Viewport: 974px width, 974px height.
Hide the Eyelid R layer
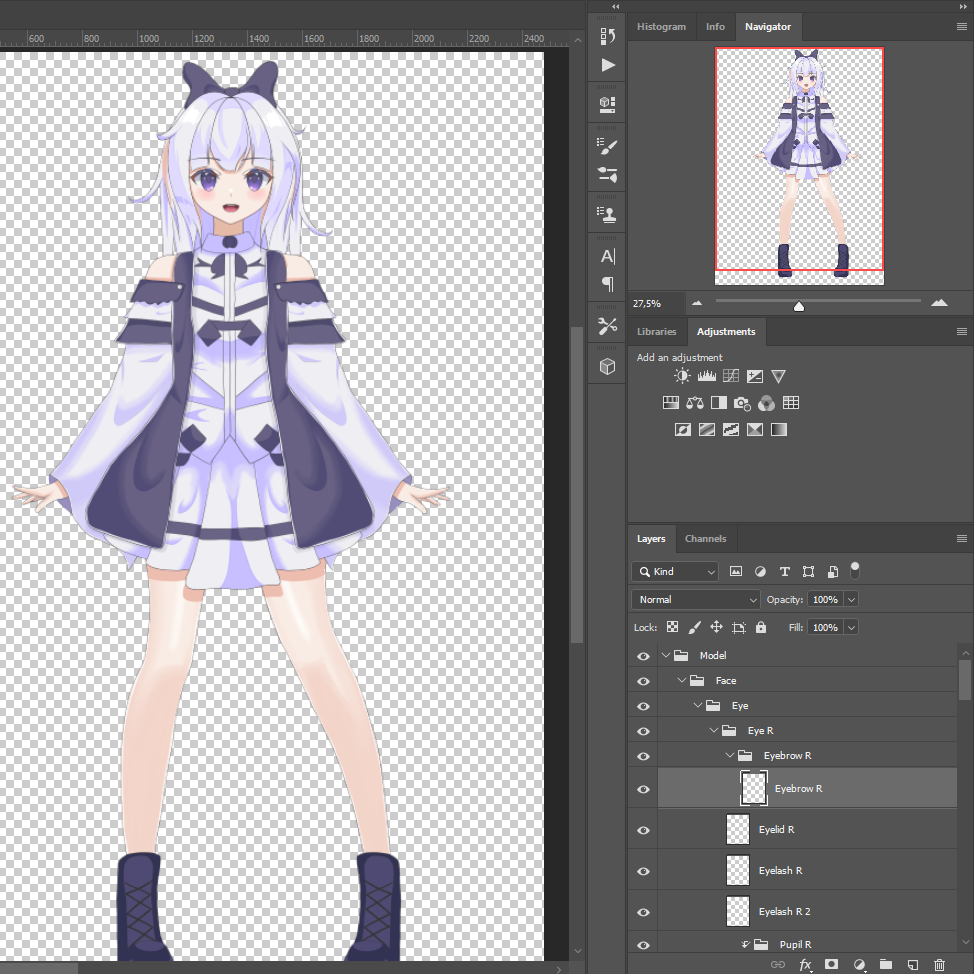(x=643, y=830)
